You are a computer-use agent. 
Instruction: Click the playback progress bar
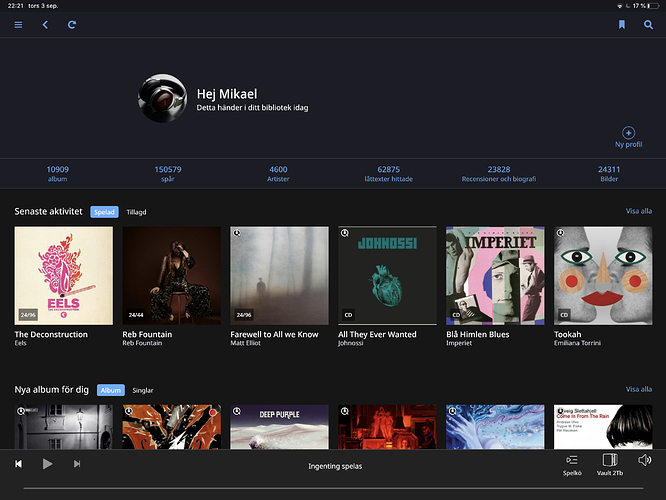[x=333, y=489]
